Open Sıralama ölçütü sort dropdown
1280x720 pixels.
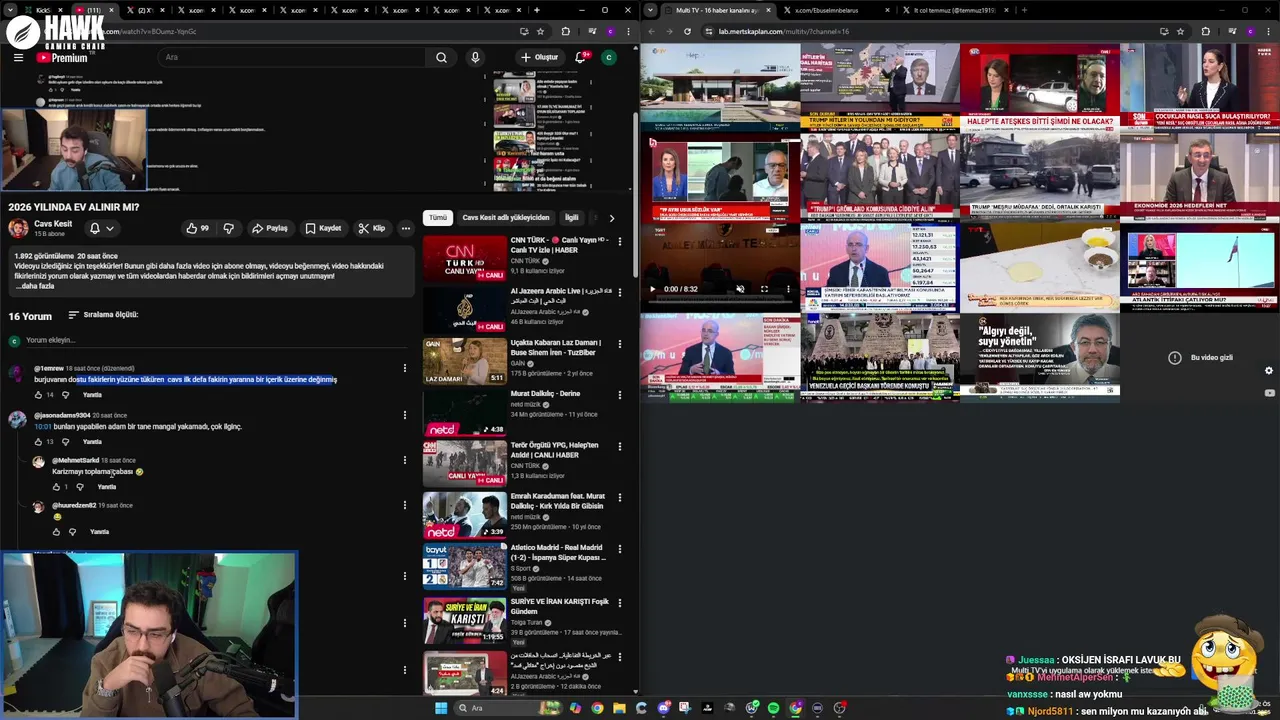[103, 315]
